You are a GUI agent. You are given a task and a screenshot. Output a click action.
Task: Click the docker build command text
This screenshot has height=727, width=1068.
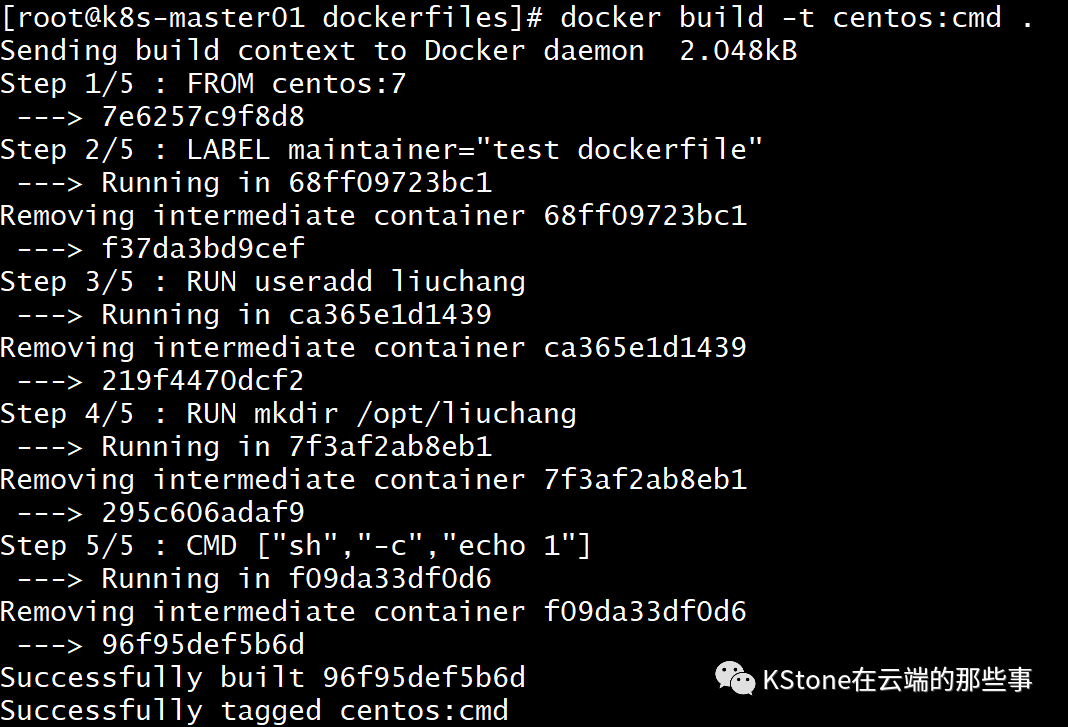coord(797,18)
